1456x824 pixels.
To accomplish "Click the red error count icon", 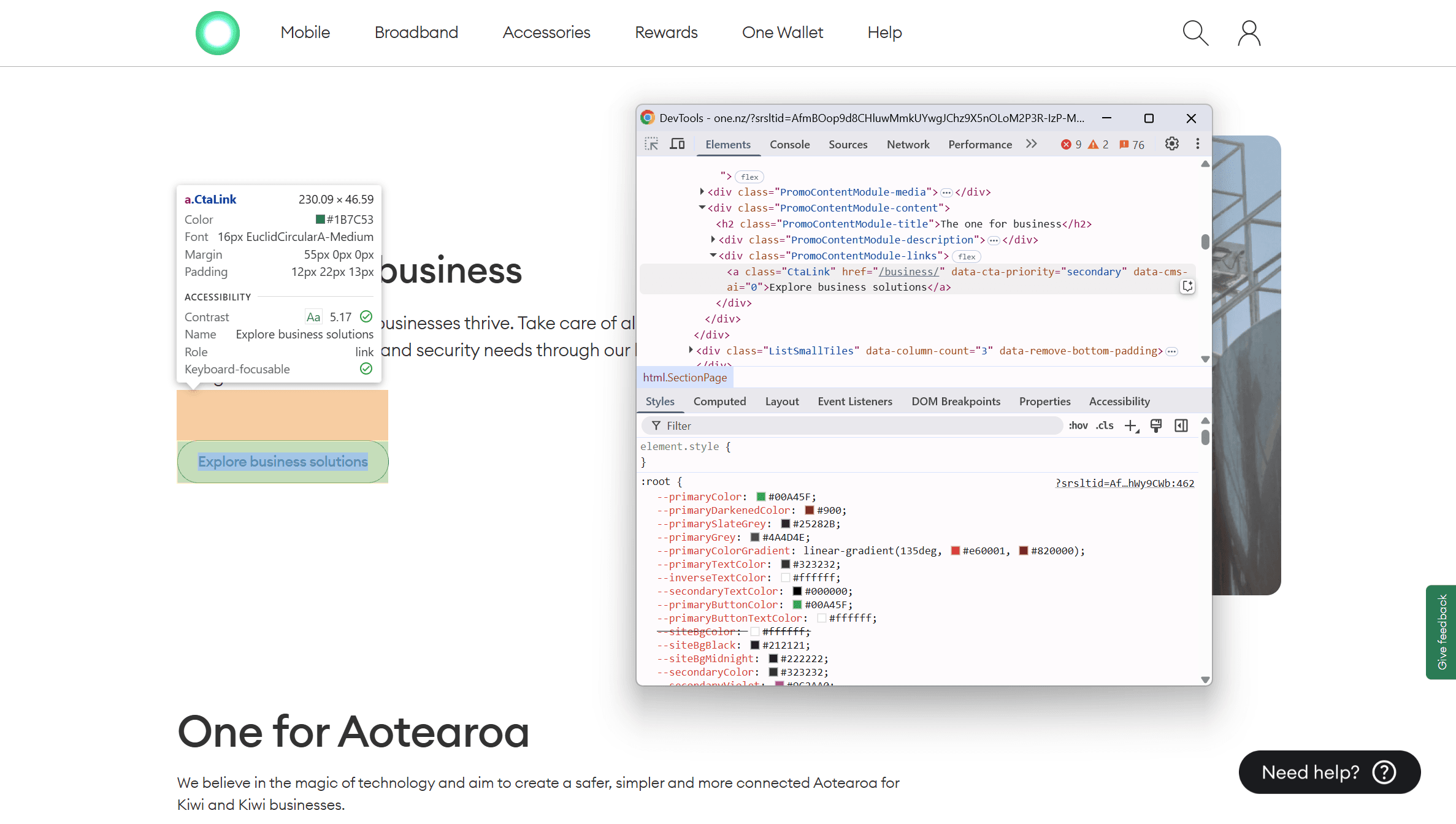I will [1066, 145].
